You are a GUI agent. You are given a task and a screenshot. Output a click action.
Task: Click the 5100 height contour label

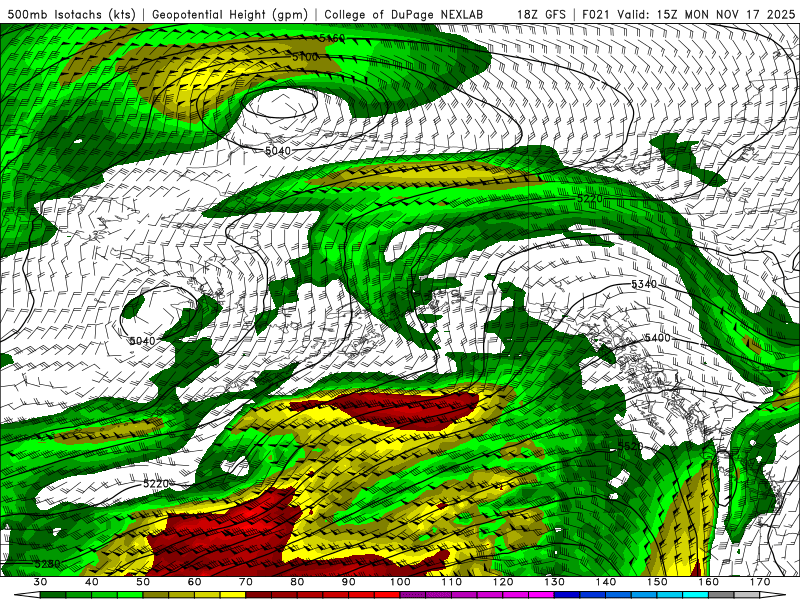pyautogui.click(x=305, y=57)
